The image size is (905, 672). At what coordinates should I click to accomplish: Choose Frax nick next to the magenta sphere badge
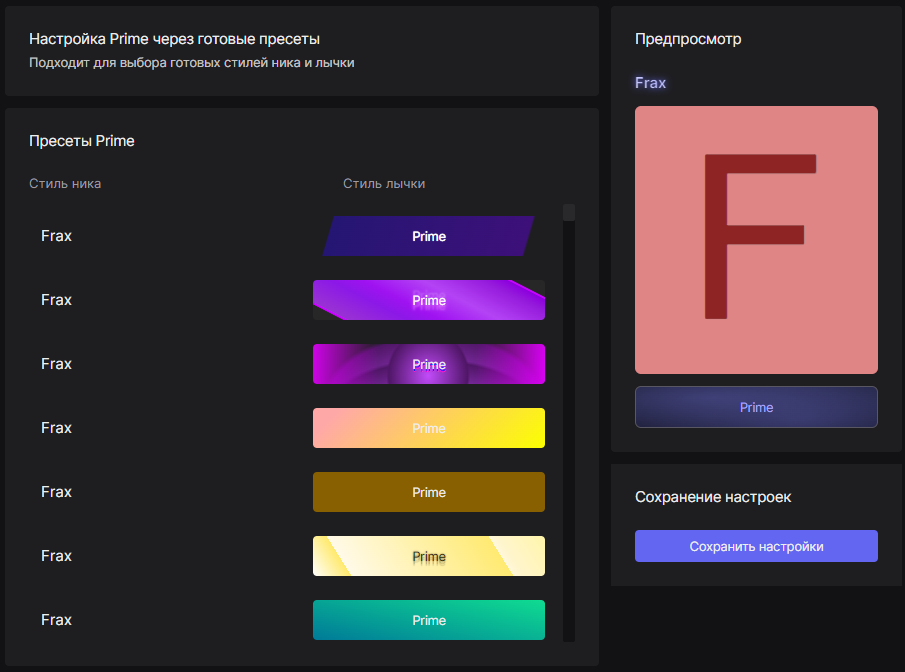pos(57,364)
